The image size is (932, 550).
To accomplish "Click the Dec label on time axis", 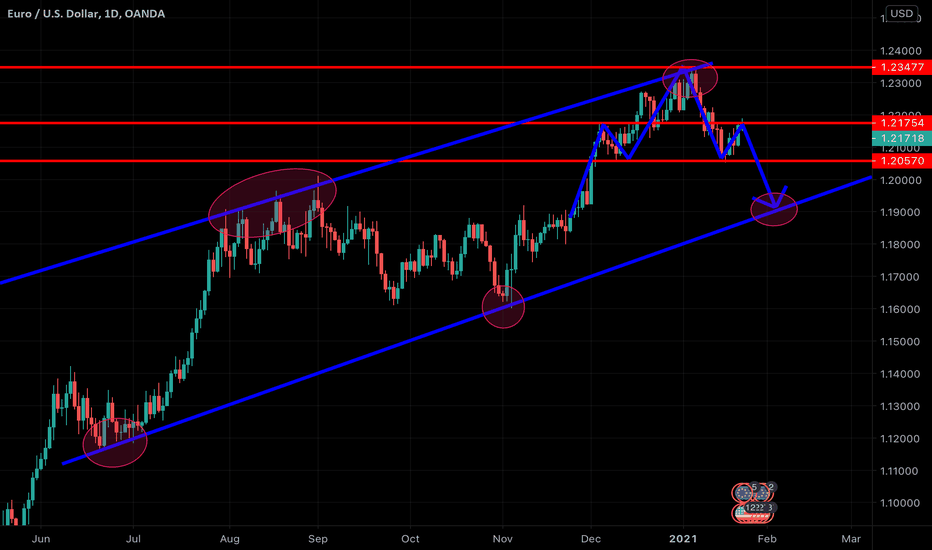I will [x=591, y=539].
